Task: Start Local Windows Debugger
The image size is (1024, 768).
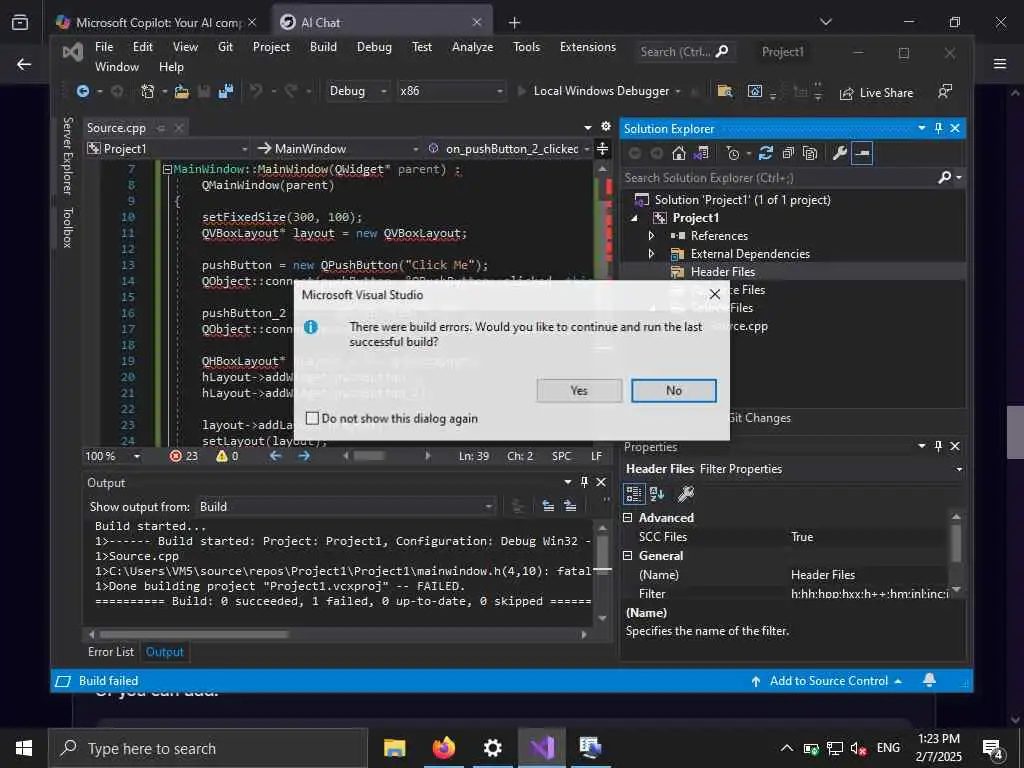Action: pyautogui.click(x=599, y=91)
